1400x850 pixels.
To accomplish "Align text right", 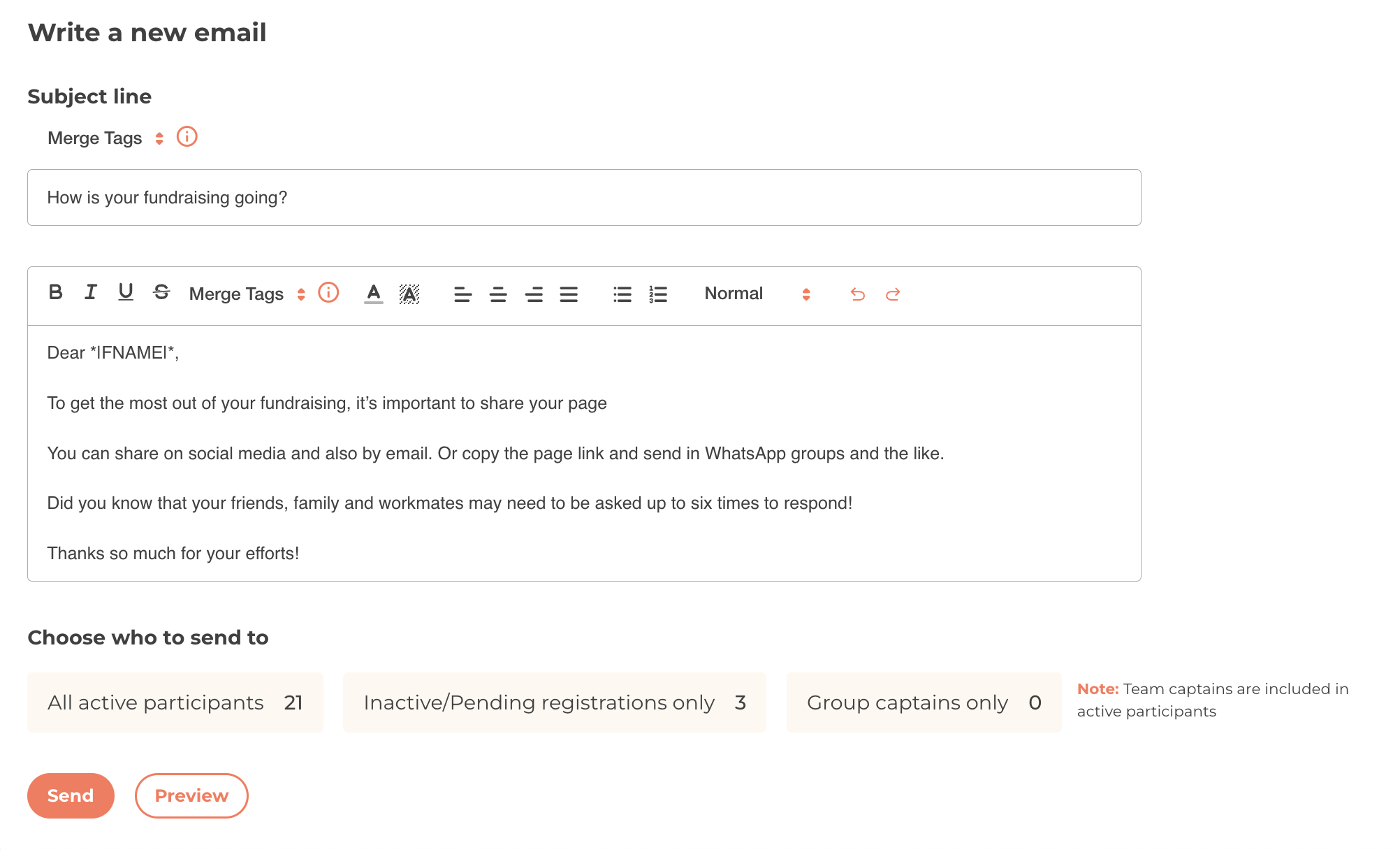I will click(x=534, y=294).
